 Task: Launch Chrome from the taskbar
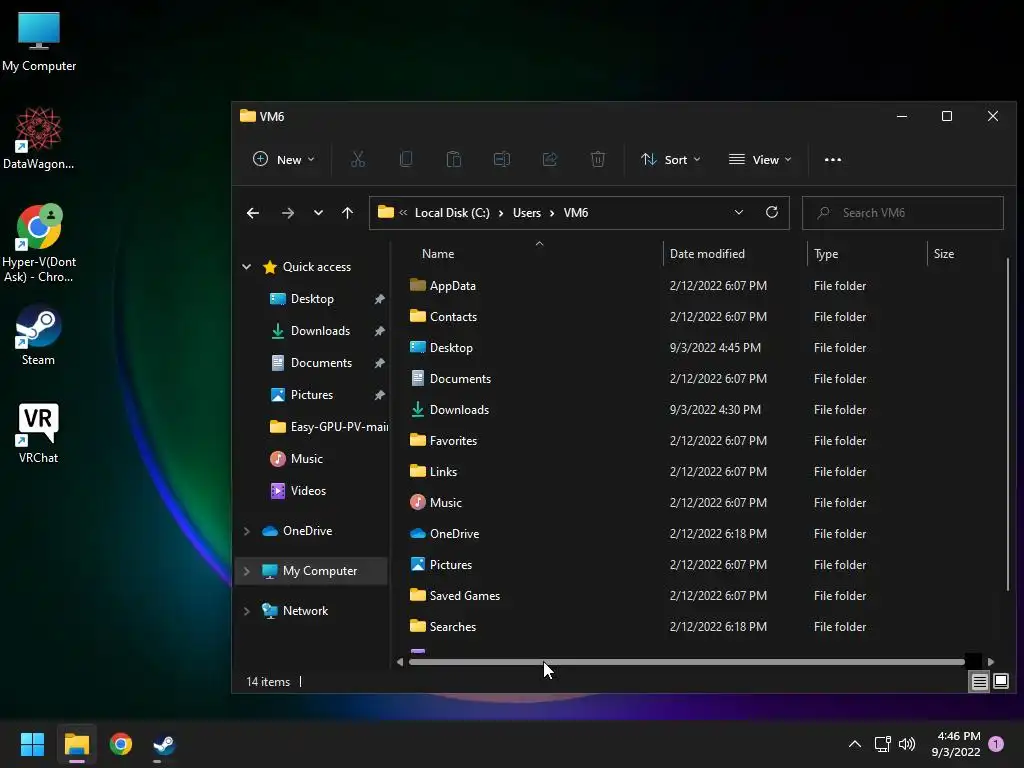121,744
